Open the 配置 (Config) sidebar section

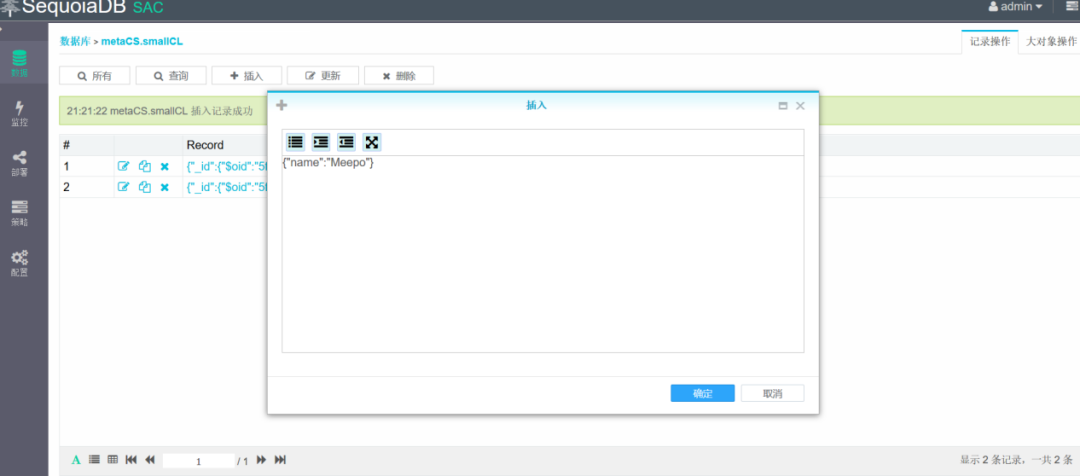(20, 263)
